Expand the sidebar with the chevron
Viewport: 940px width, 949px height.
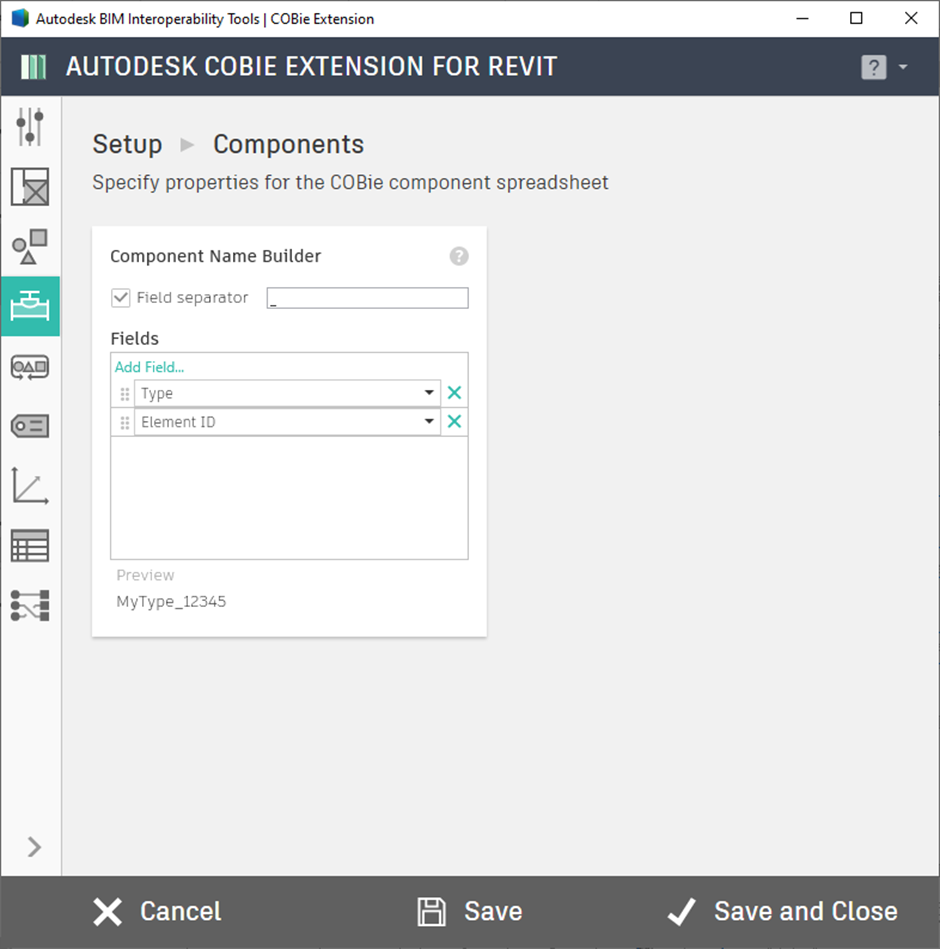tap(35, 847)
